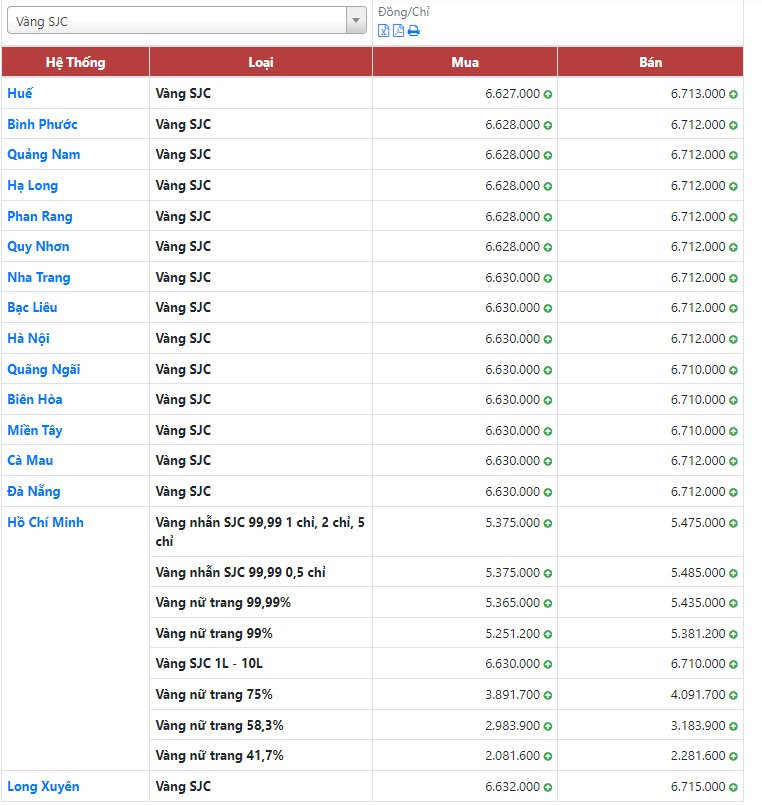Screen dimensions: 762x805
Task: Click green up indicator beside Huế buy price
Action: pos(548,94)
